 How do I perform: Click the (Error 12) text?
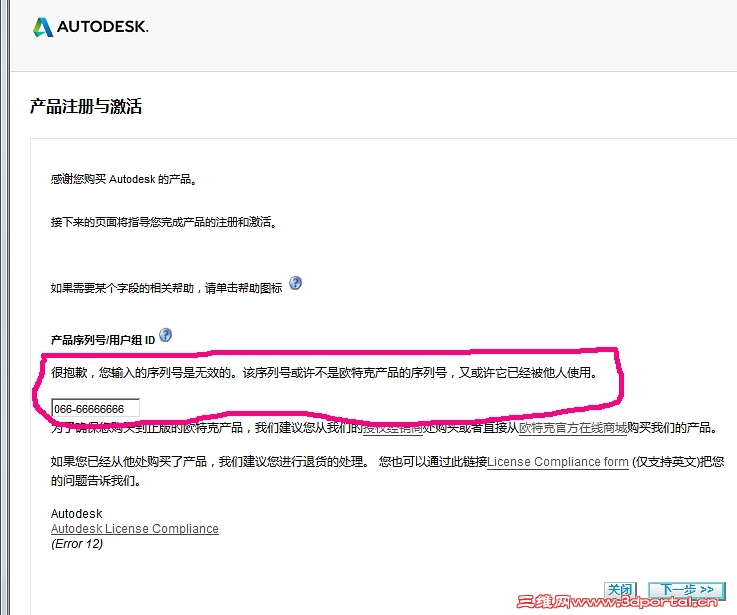click(x=77, y=544)
